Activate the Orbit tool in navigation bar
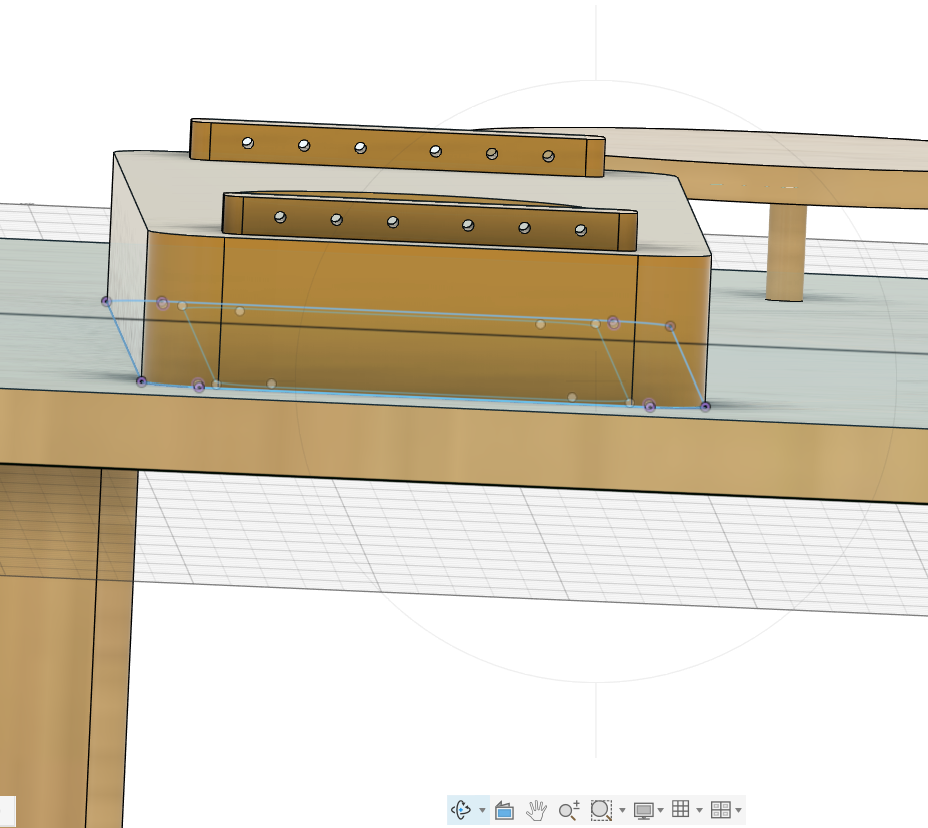The width and height of the screenshot is (928, 828). click(461, 809)
